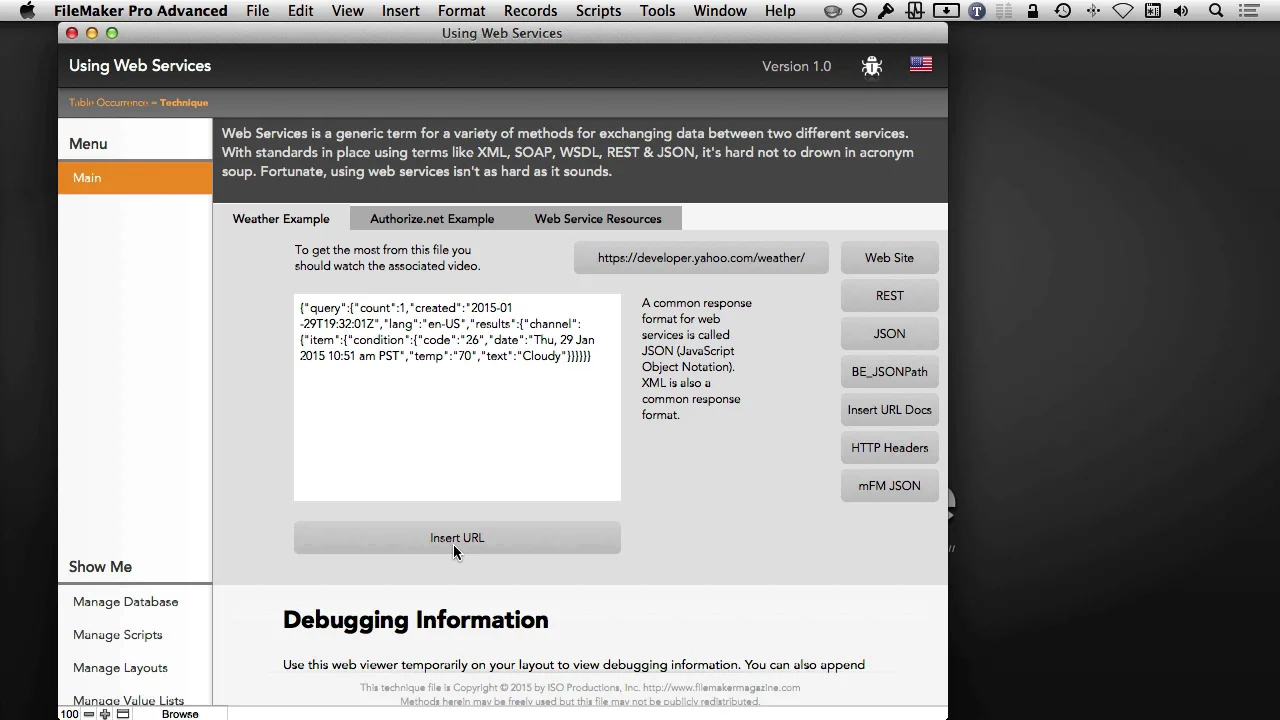This screenshot has width=1280, height=720.
Task: Open Notification Center list icon
Action: (1248, 11)
